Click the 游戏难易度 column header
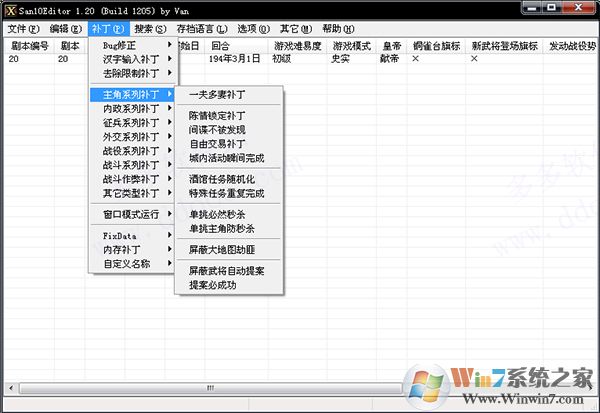Viewport: 600px width, 413px height. coord(298,46)
